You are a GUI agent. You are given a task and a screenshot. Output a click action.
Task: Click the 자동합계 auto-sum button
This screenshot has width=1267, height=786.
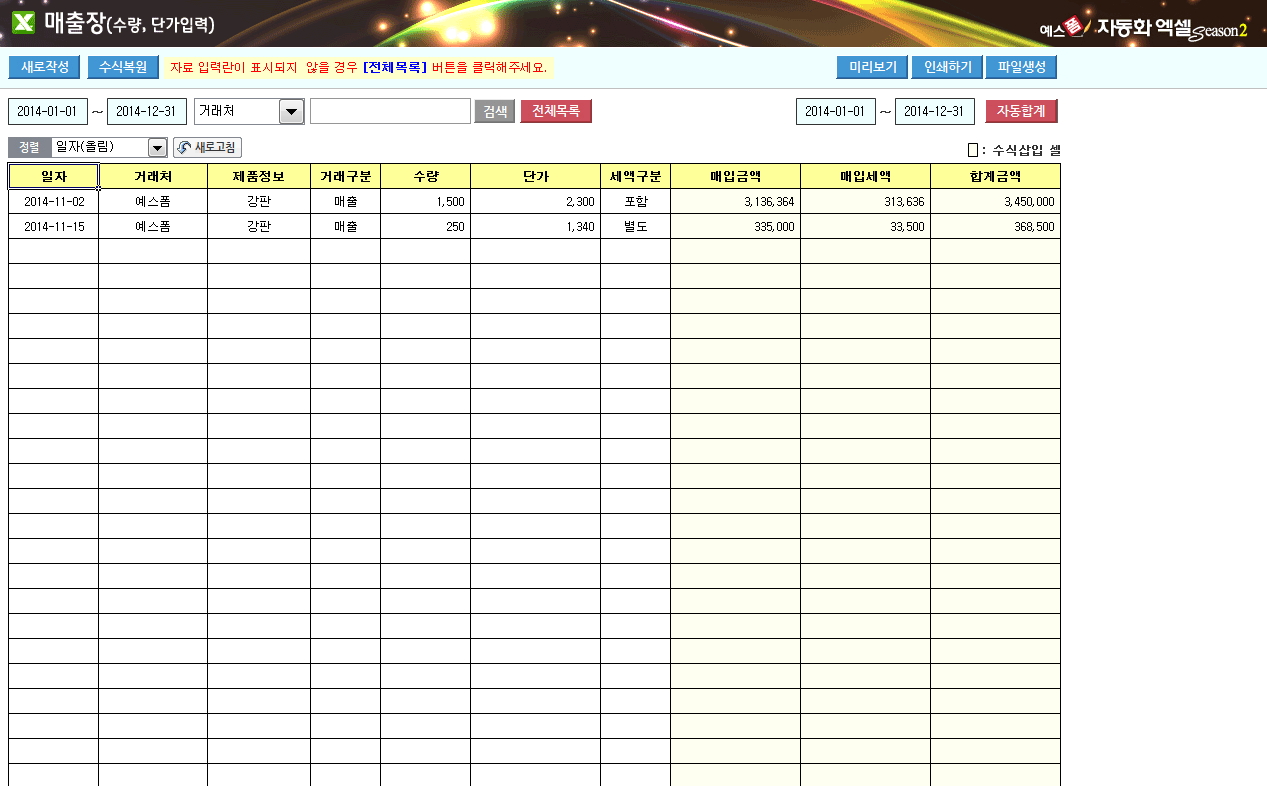1021,111
